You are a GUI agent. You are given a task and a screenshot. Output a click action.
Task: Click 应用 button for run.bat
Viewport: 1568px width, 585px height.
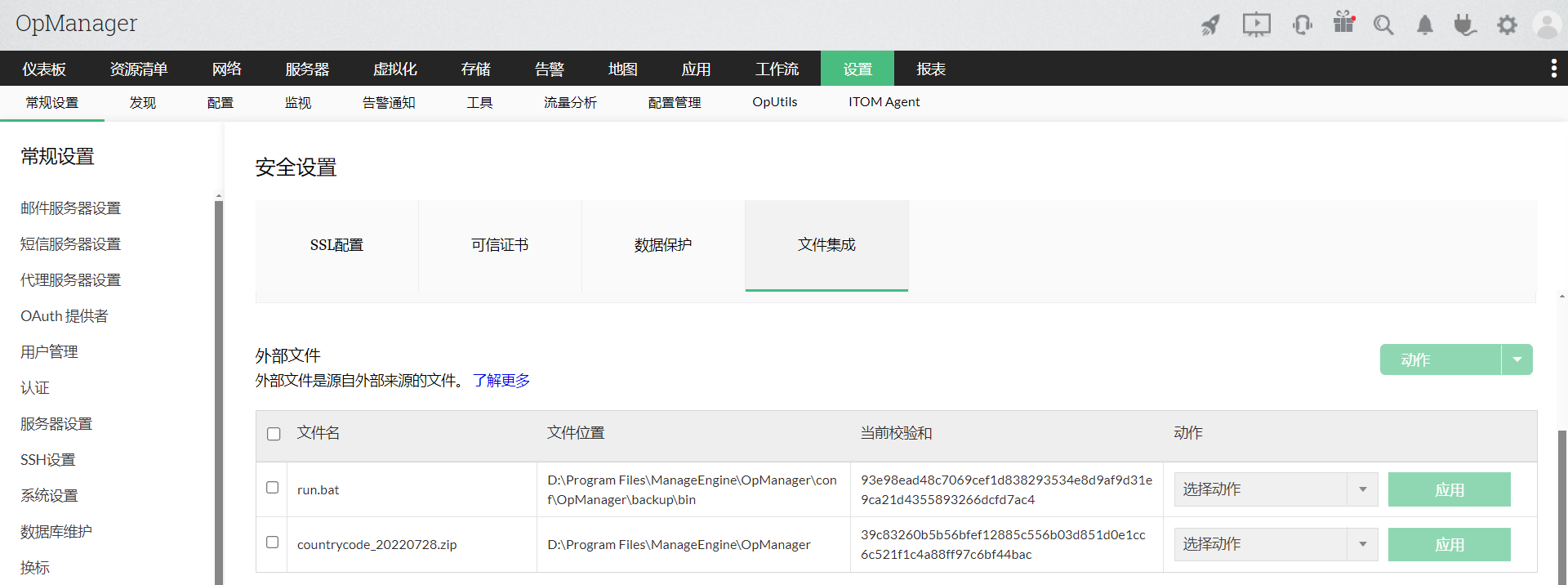click(x=1450, y=489)
